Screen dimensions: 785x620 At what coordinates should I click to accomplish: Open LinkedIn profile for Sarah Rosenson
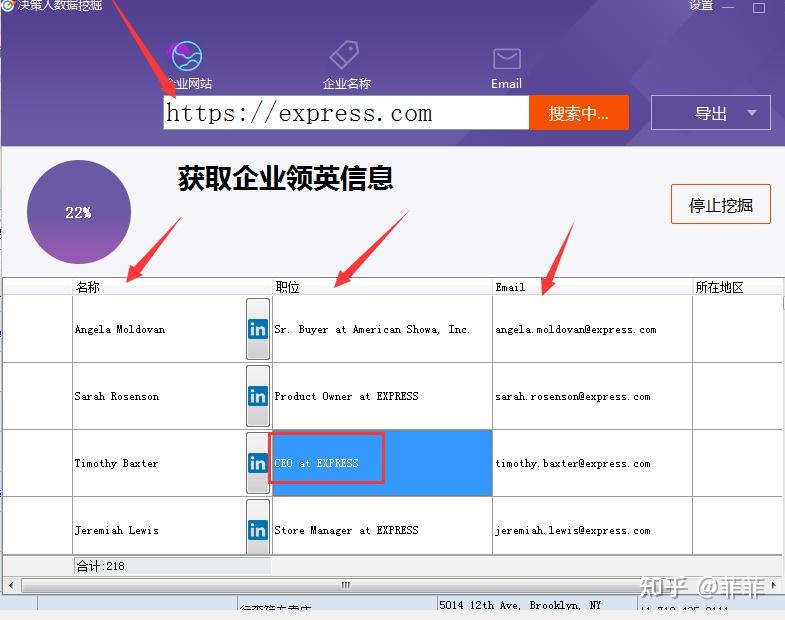pyautogui.click(x=258, y=396)
